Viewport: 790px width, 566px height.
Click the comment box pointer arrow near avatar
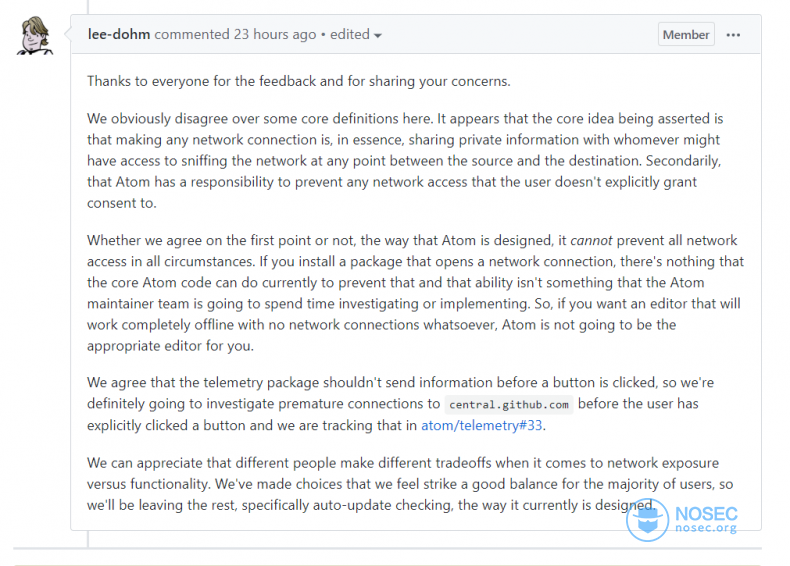[68, 34]
